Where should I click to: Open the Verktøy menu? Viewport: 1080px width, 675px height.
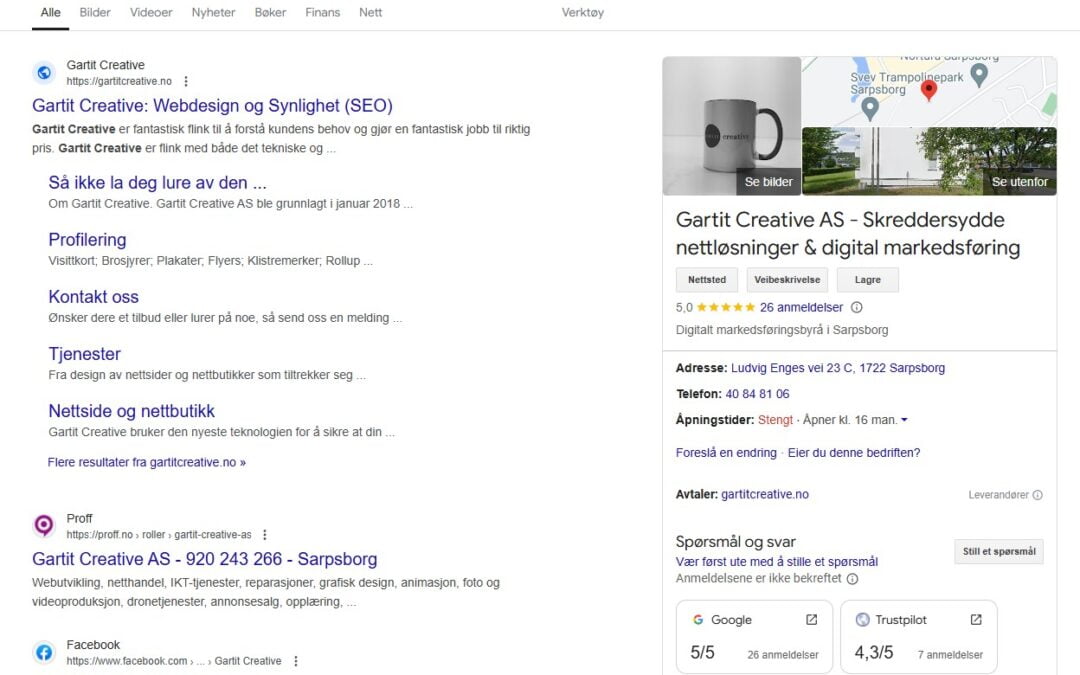point(582,13)
